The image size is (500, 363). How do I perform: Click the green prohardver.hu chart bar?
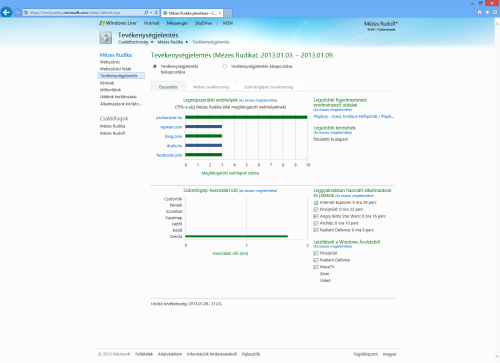tap(246, 117)
